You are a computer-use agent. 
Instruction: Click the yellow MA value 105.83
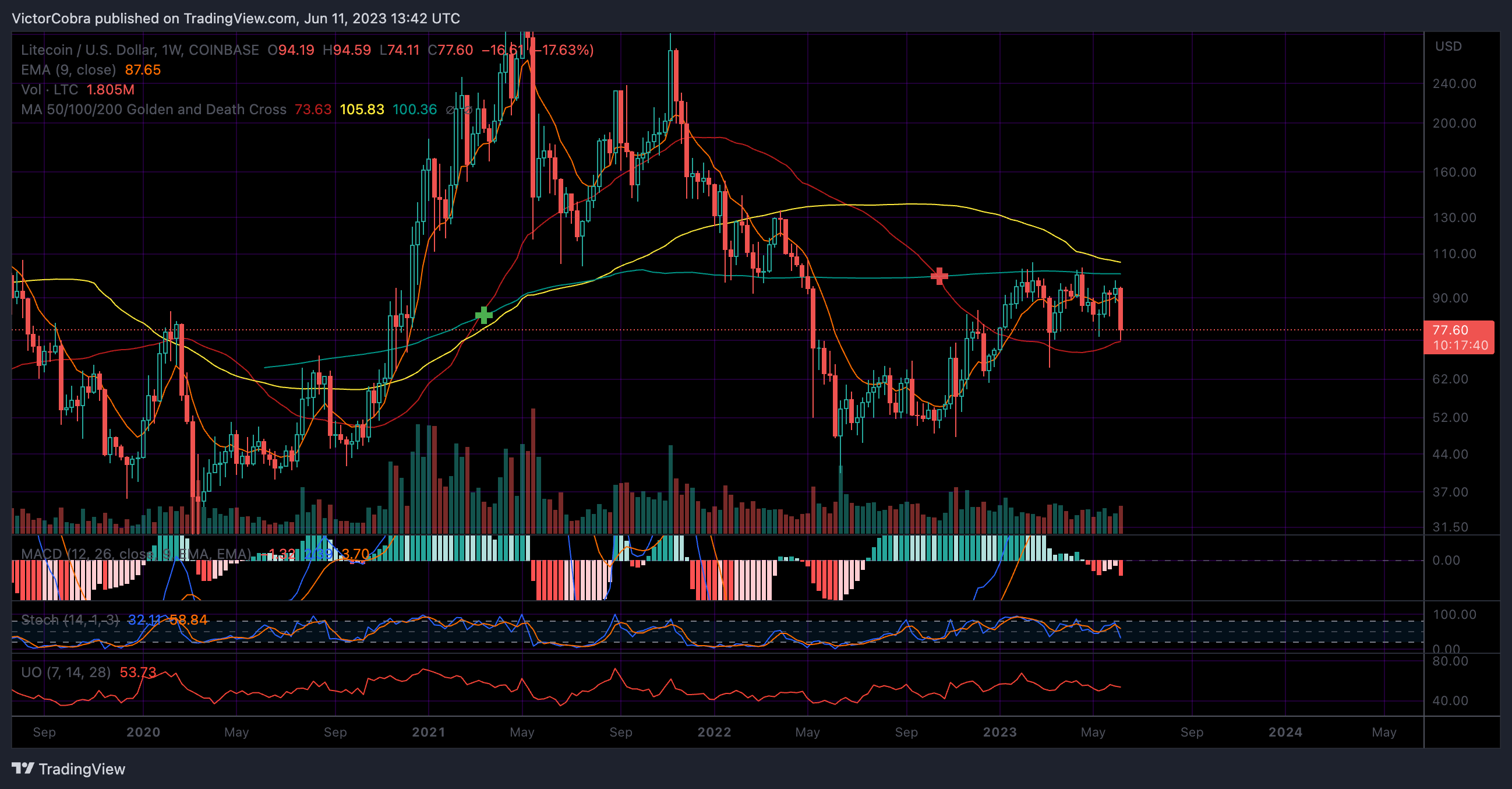(362, 110)
